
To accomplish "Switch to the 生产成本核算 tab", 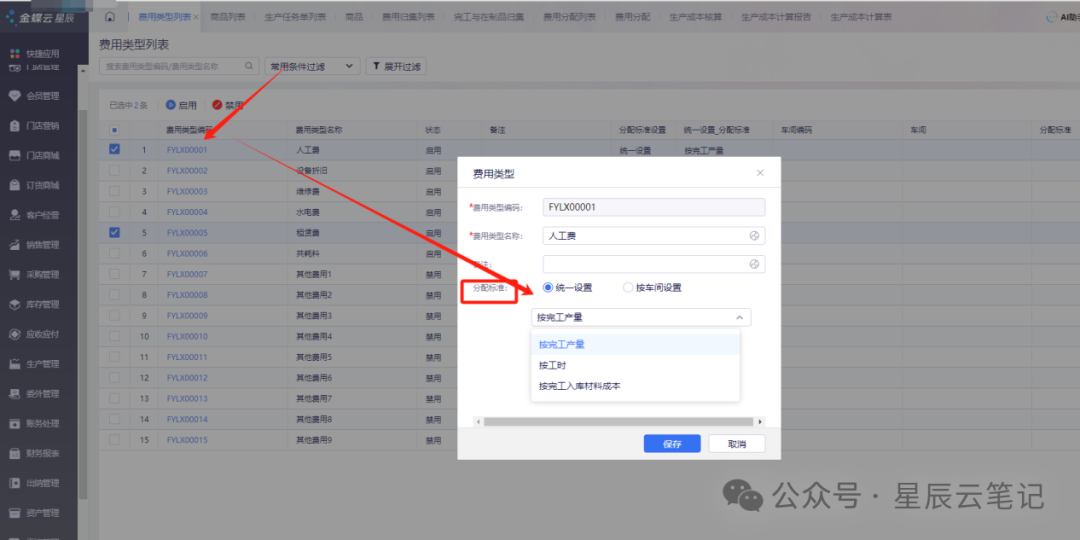I will (695, 17).
